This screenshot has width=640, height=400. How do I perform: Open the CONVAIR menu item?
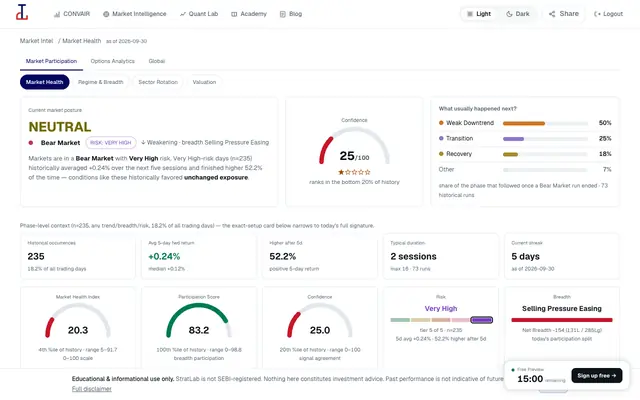[72, 14]
